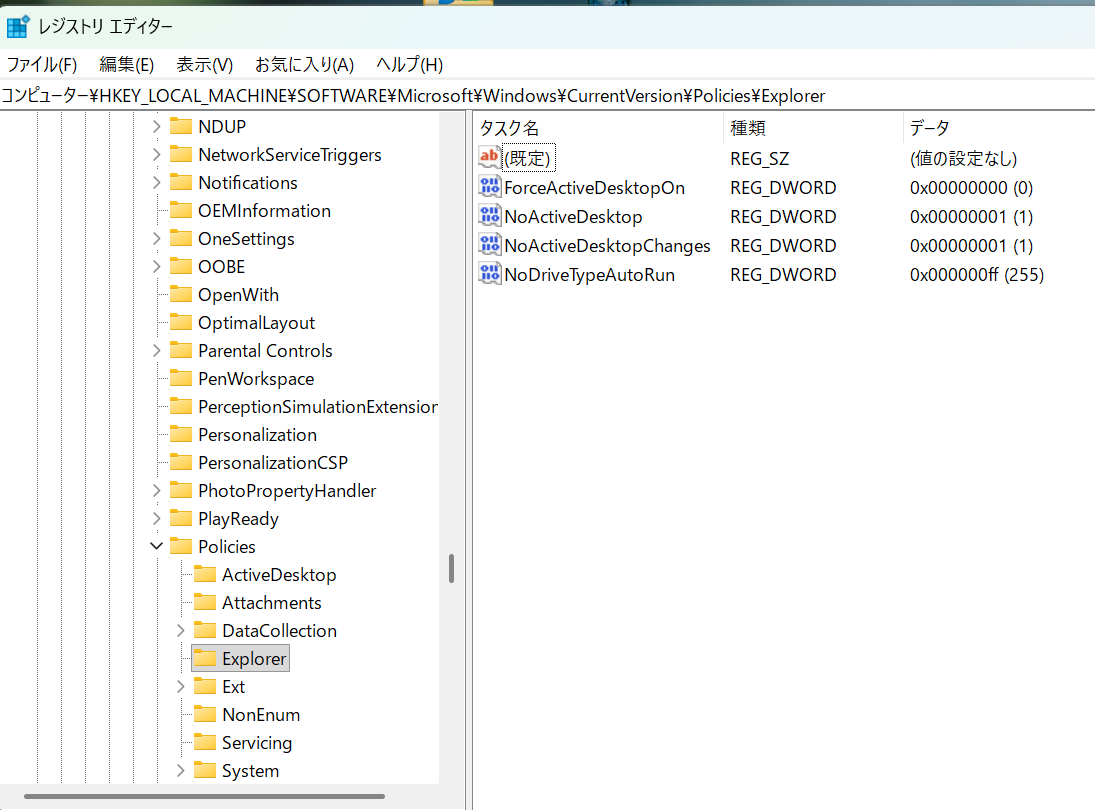This screenshot has width=1095, height=810.
Task: Click the Attachments folder icon
Action: coord(205,602)
